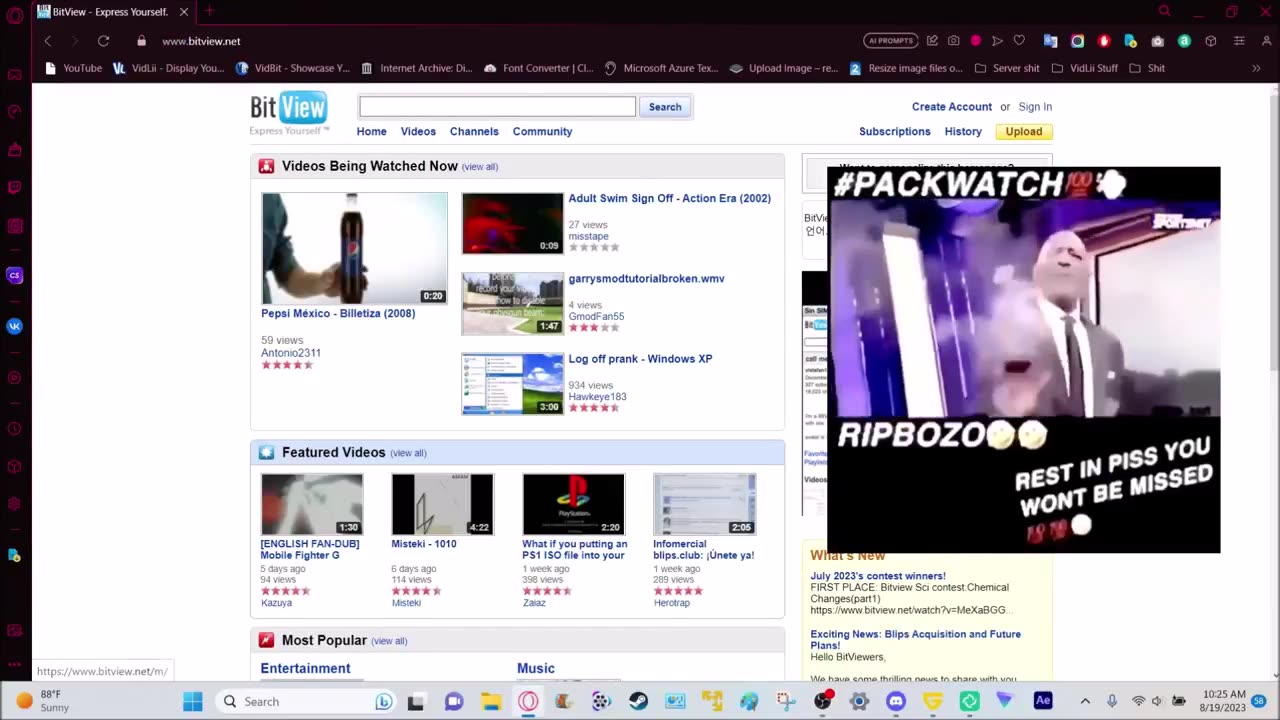
Task: Click the red stop-hand adblock extension icon
Action: 1104,41
